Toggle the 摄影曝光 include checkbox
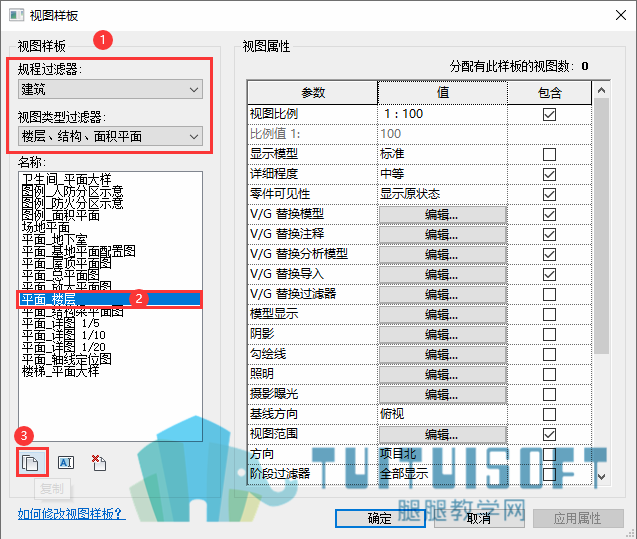 click(x=549, y=394)
